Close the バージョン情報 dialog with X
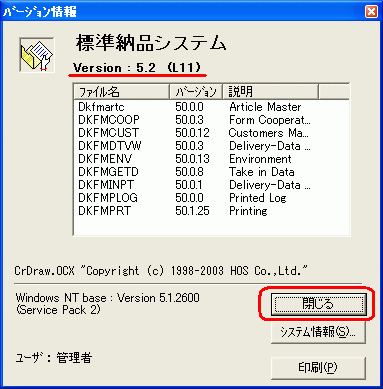The width and height of the screenshot is (383, 389). coord(371,12)
